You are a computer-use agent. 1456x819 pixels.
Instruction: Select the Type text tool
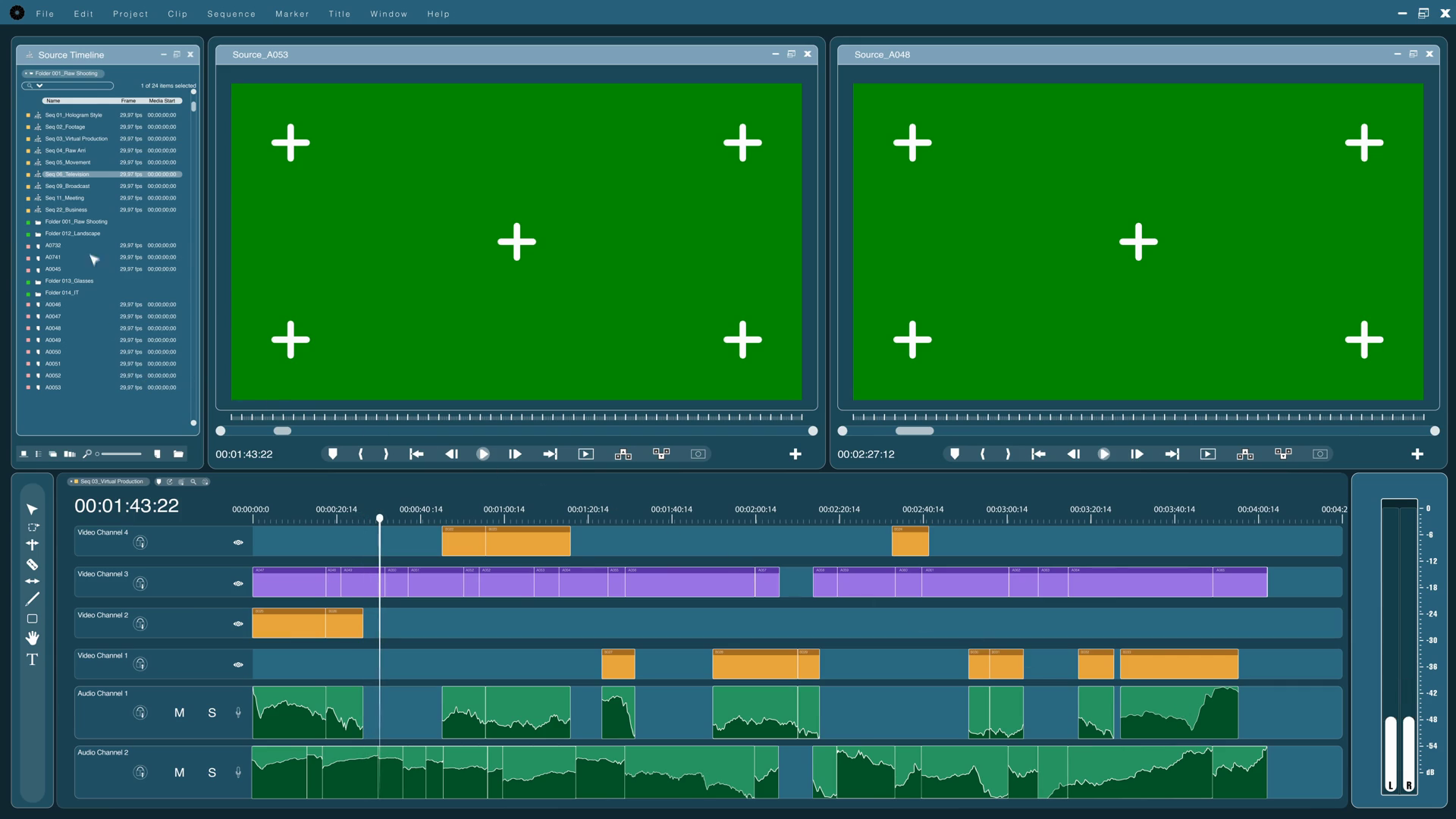tap(32, 660)
